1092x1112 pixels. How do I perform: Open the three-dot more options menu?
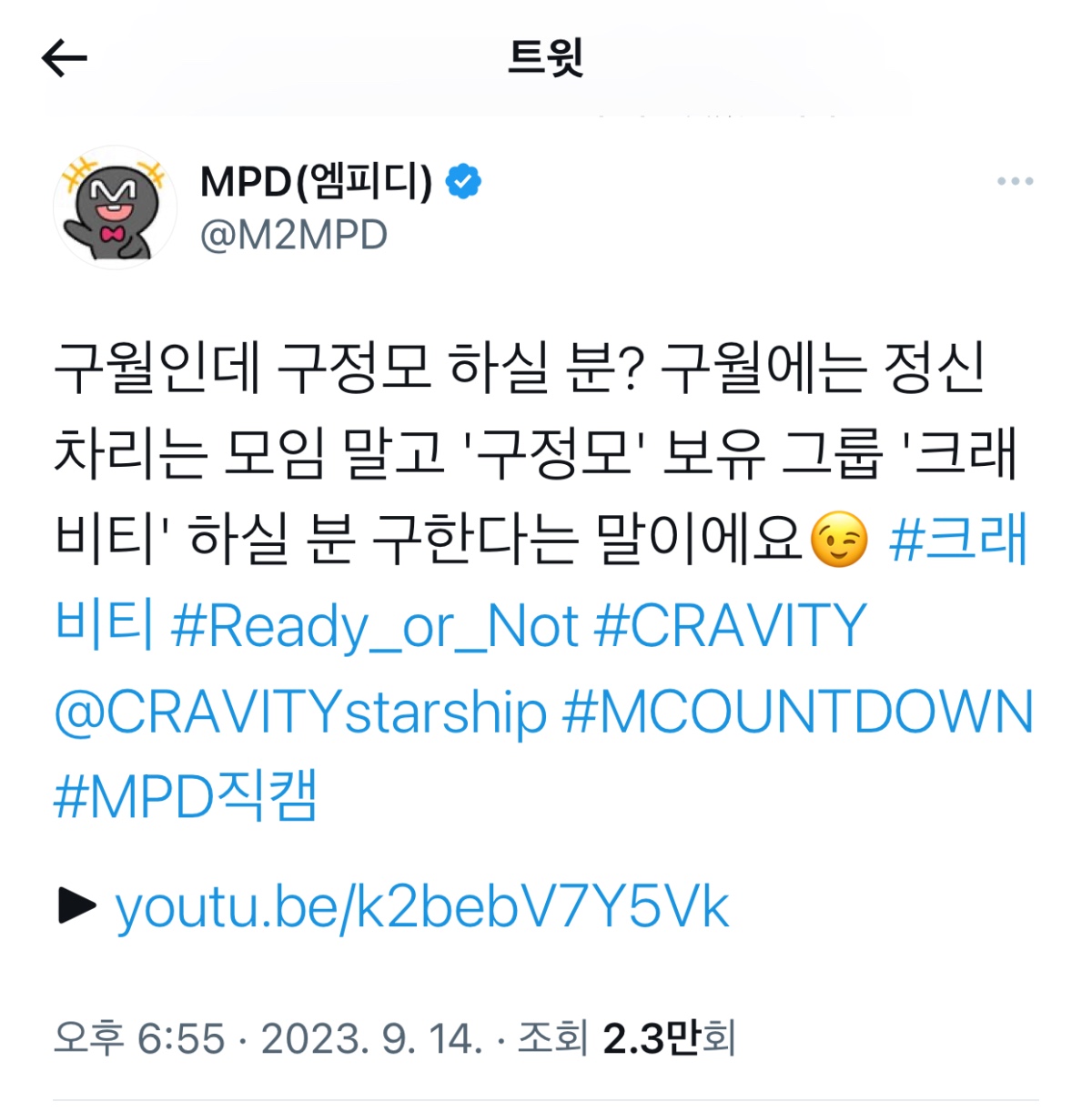coord(1015,181)
